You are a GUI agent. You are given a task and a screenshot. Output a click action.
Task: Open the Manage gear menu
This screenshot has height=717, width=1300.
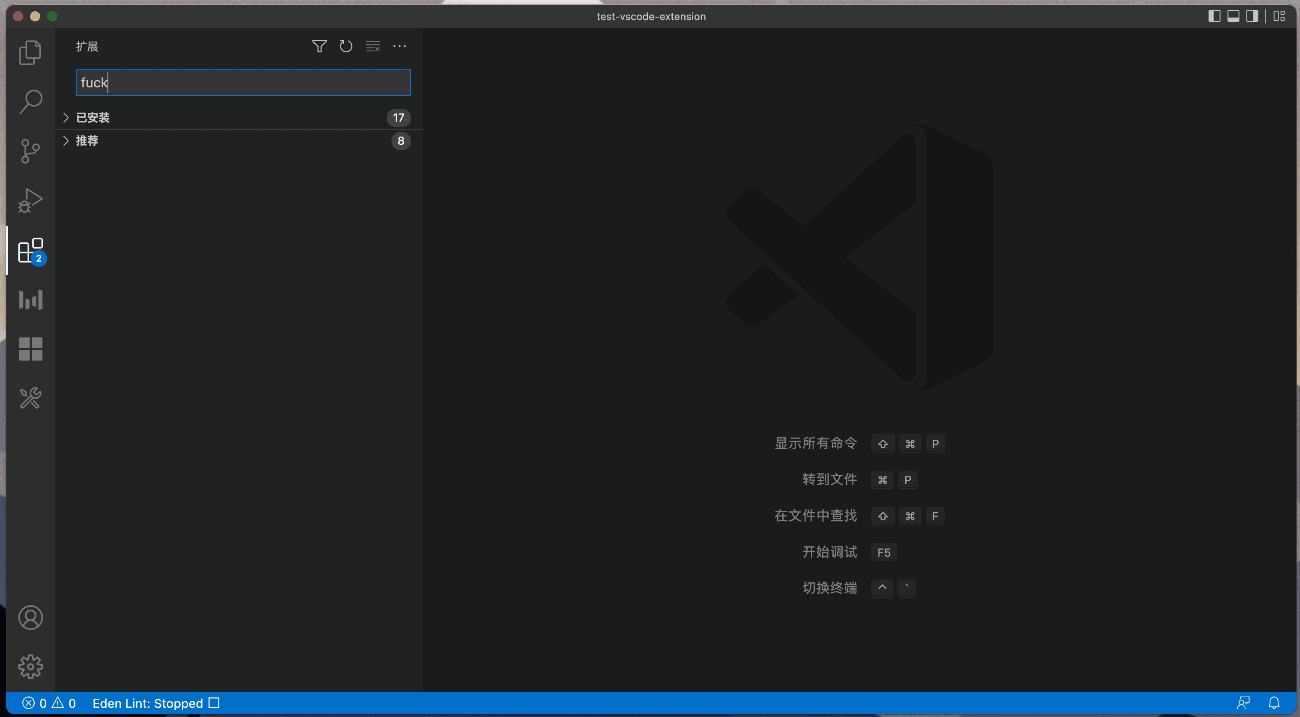click(31, 666)
